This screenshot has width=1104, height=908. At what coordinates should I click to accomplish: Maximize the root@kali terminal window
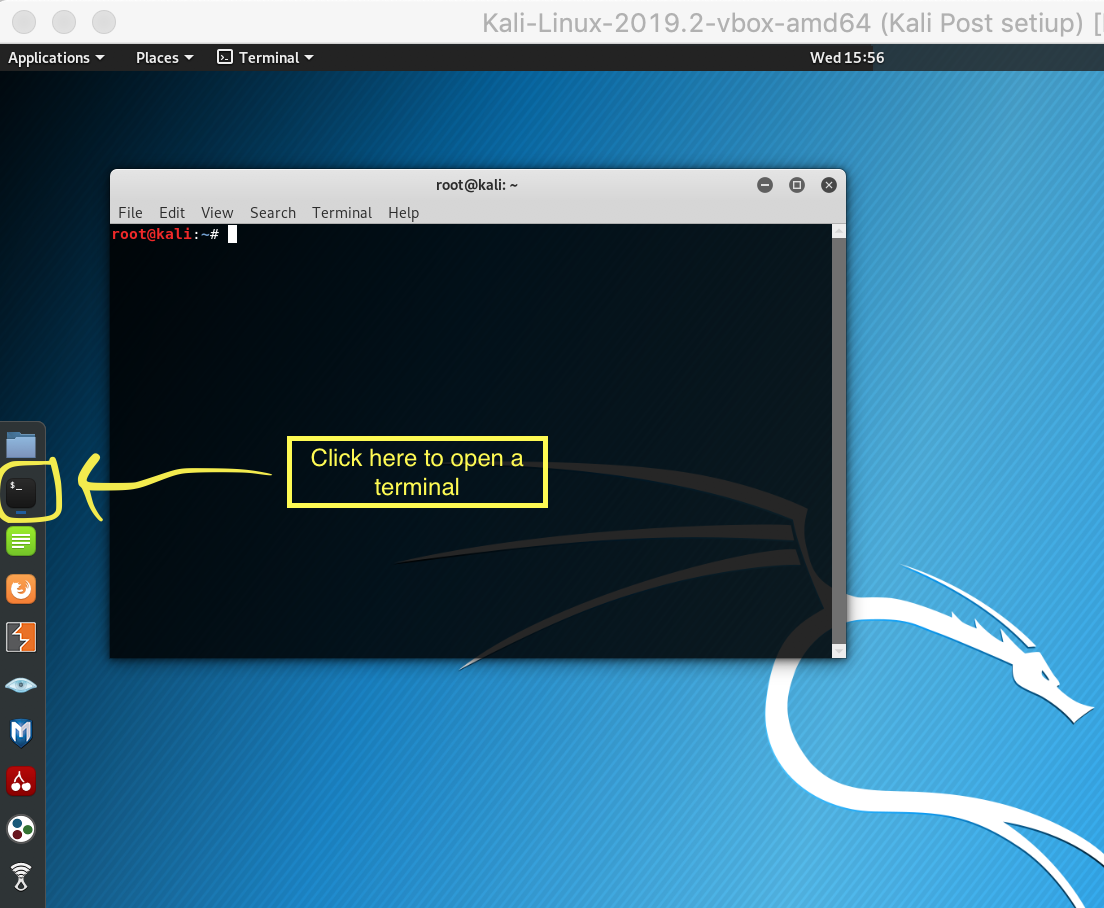[x=797, y=185]
